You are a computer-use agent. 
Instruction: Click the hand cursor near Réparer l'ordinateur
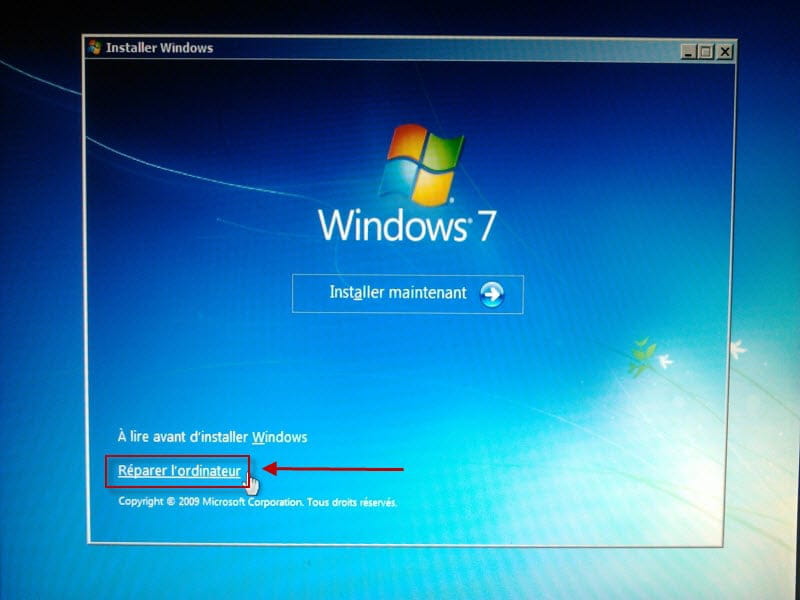[251, 484]
